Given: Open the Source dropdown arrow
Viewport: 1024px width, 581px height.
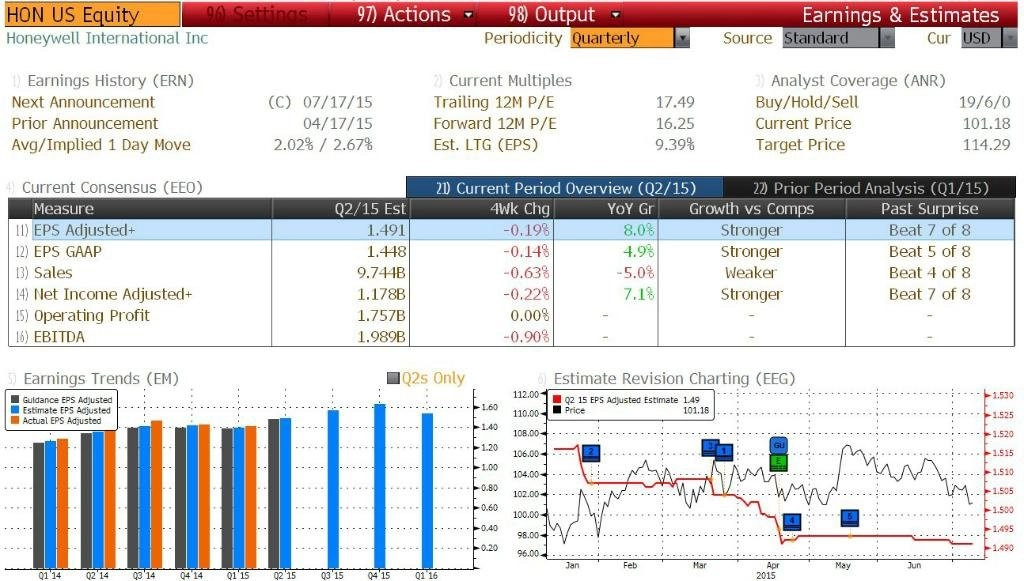Looking at the screenshot, I should pyautogui.click(x=886, y=39).
